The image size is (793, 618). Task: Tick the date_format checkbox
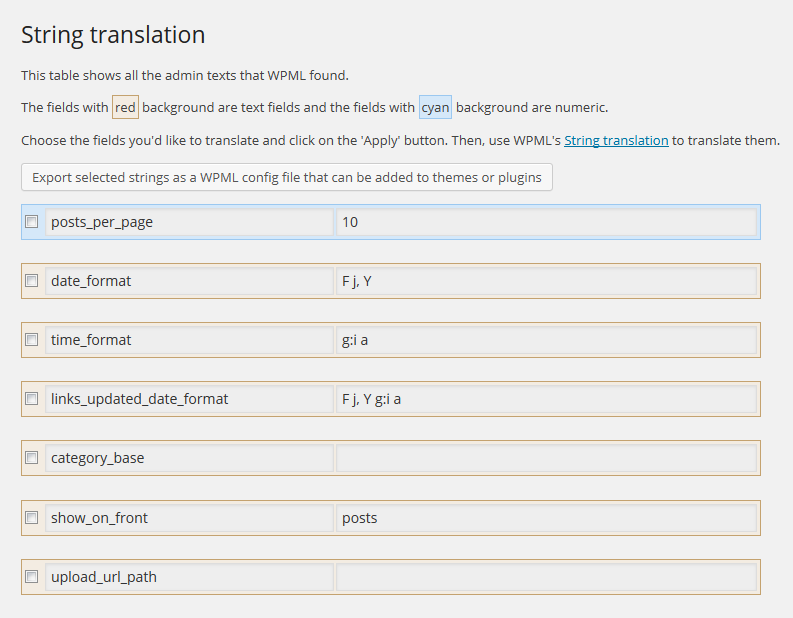(32, 281)
